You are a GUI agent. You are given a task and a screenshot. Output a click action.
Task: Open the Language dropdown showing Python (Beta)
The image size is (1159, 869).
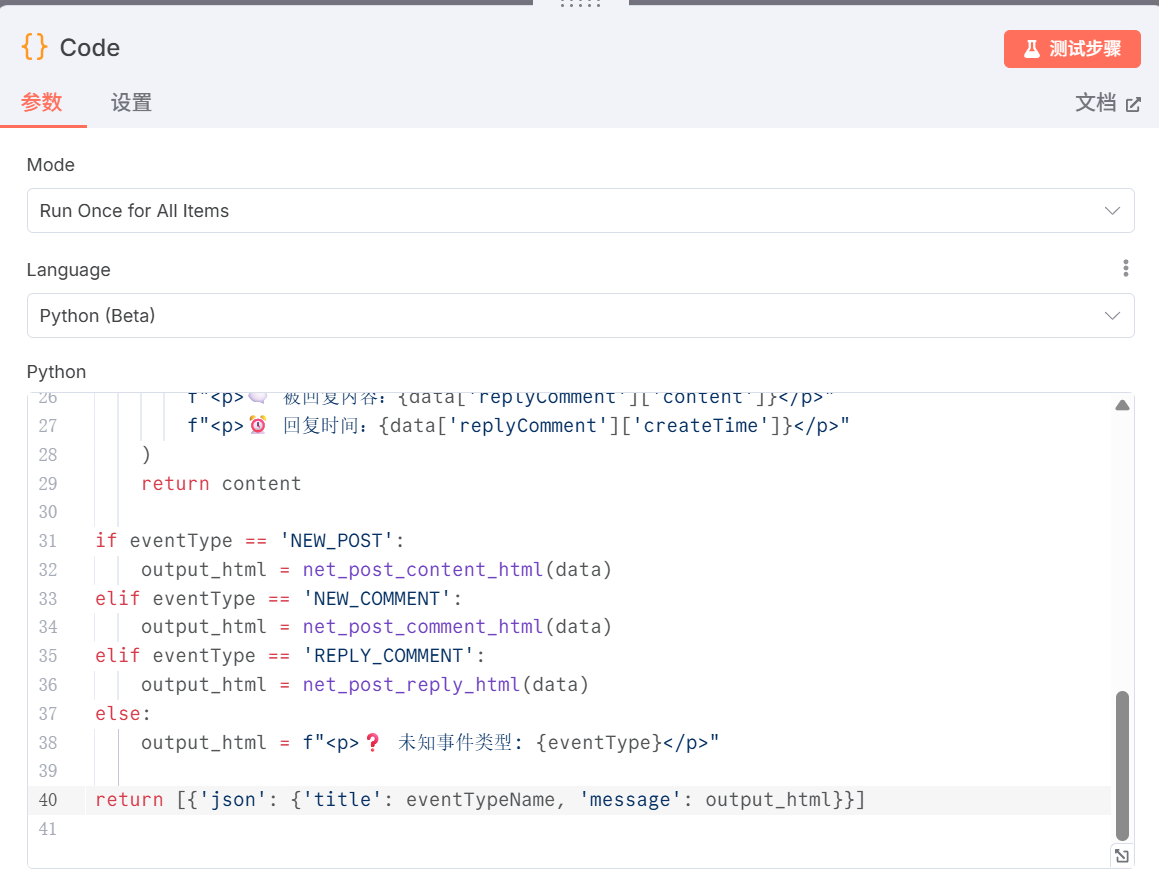tap(580, 316)
